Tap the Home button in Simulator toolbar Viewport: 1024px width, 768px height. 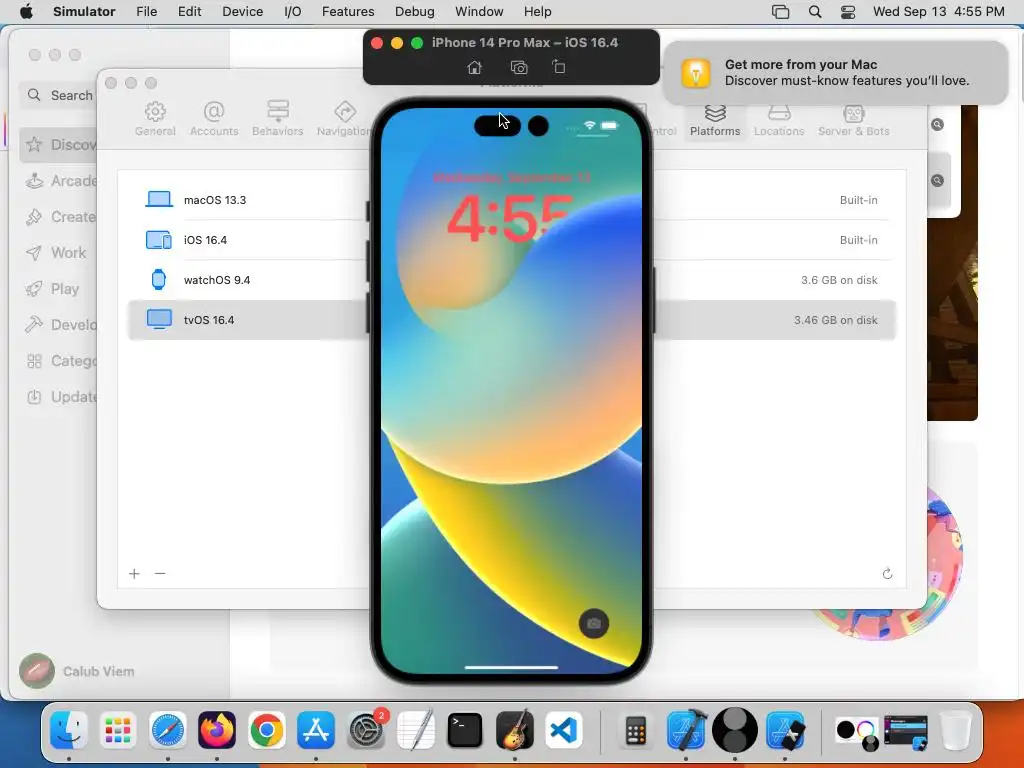(475, 67)
